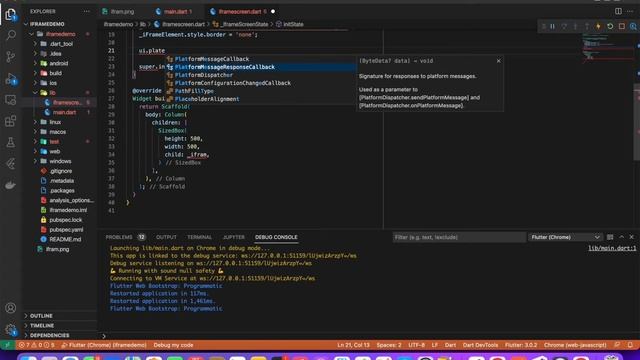
Task: Open the Dart DevTools widget inspector icon
Action: coord(633,26)
